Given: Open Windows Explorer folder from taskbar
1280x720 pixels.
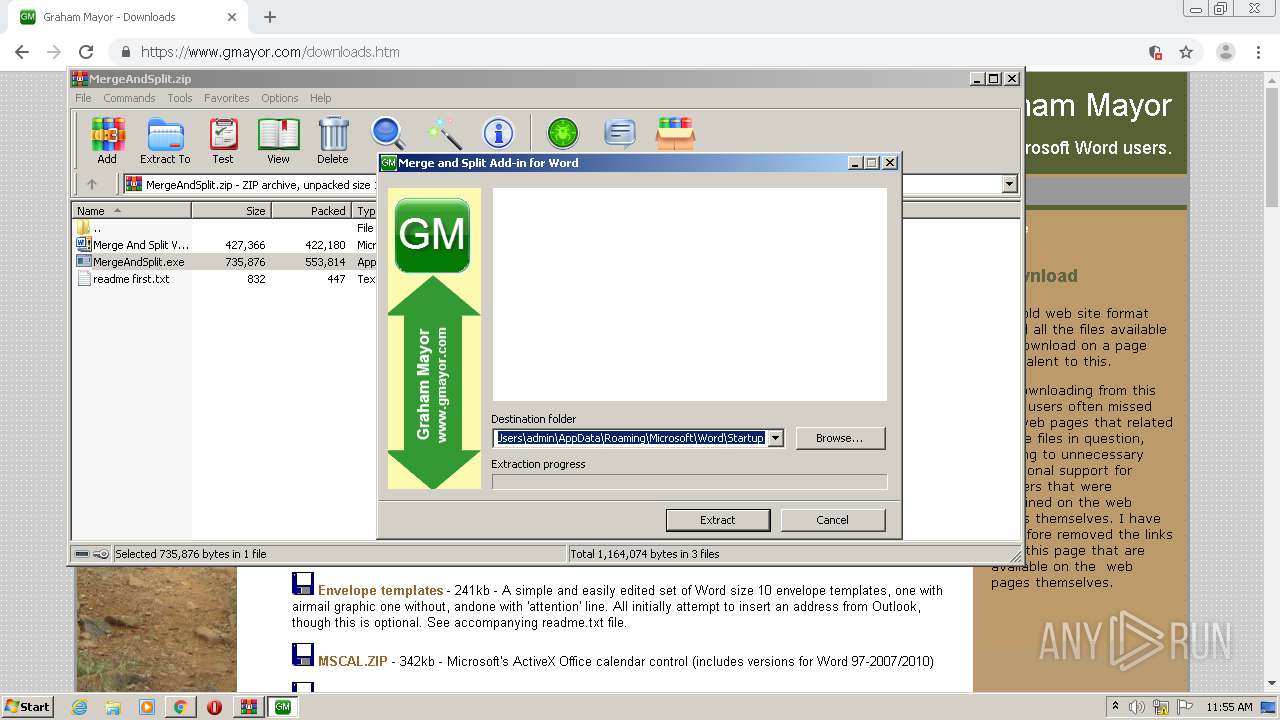Looking at the screenshot, I should (113, 707).
